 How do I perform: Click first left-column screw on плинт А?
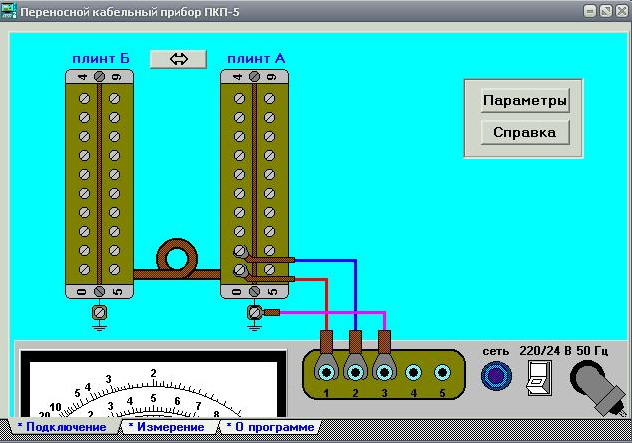[x=239, y=98]
